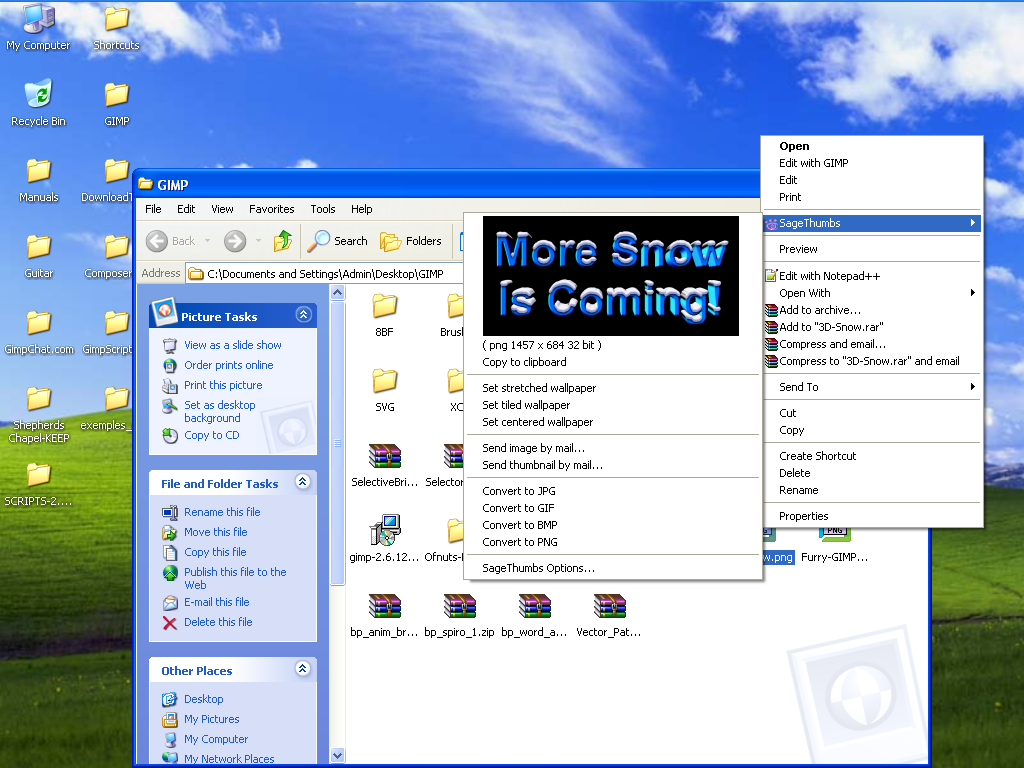
Task: Select the Vector_Pat... archive file
Action: 609,615
